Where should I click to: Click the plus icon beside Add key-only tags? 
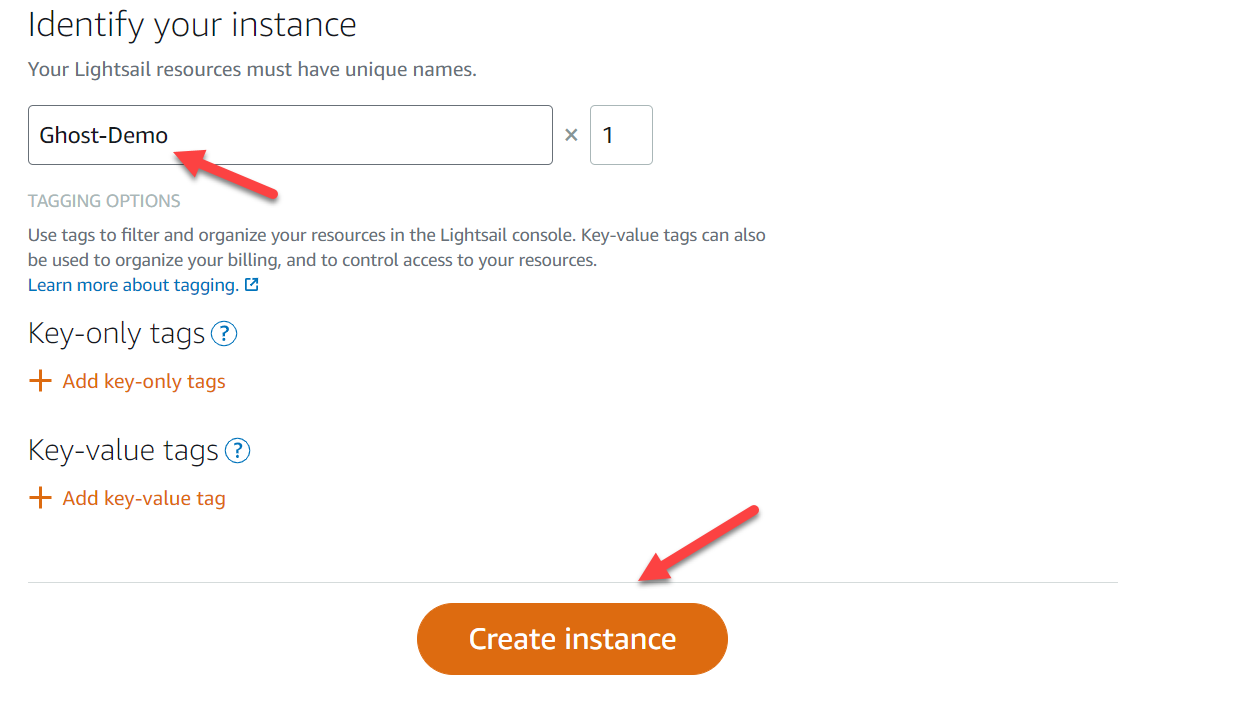click(40, 381)
